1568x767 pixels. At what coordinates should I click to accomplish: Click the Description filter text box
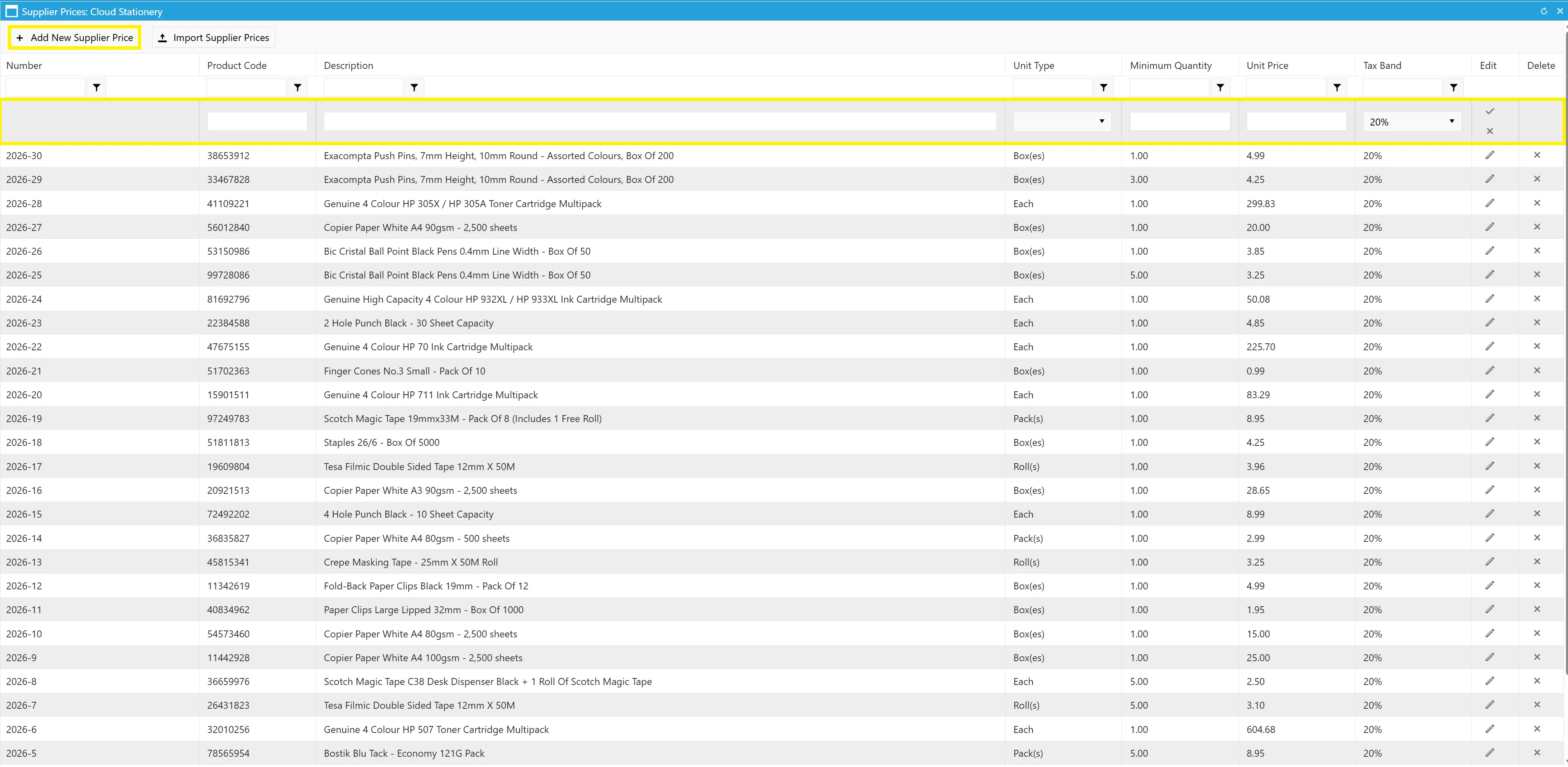(363, 88)
